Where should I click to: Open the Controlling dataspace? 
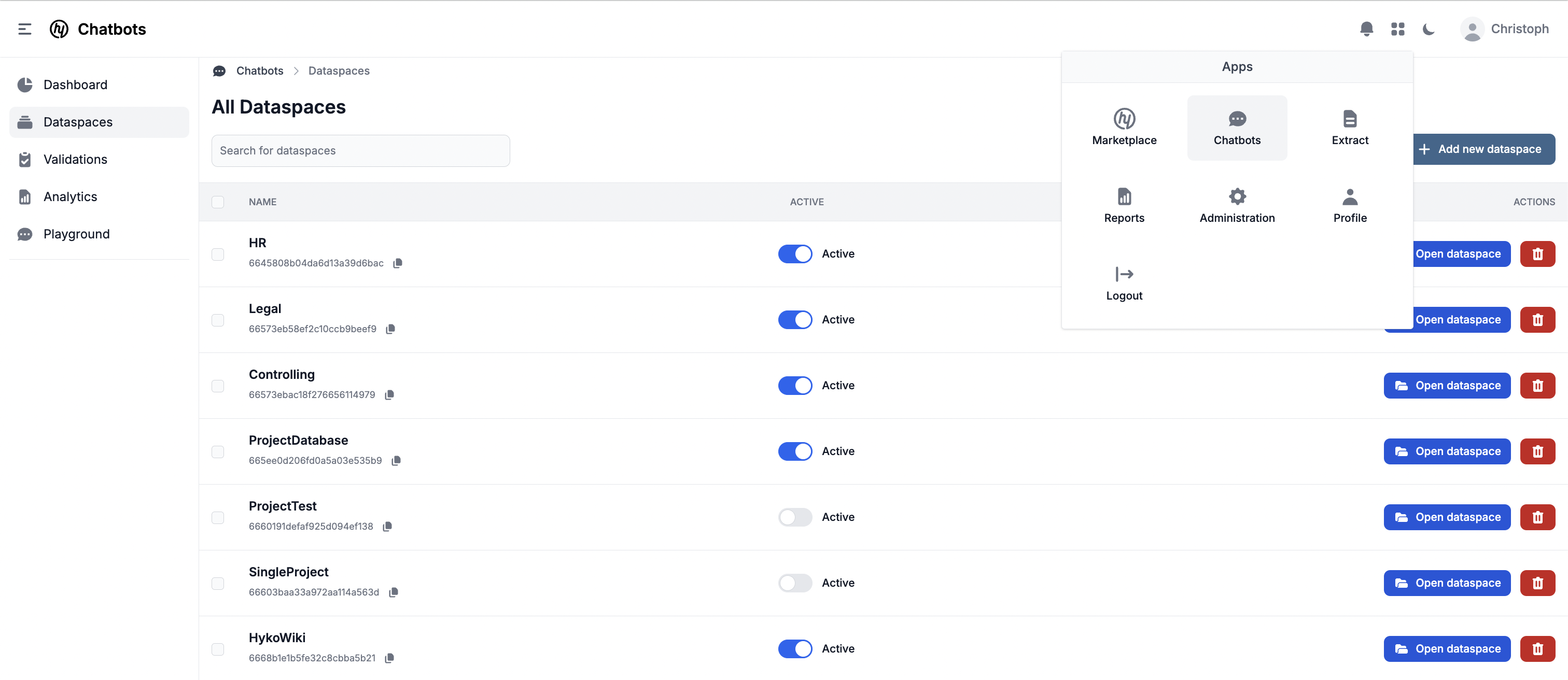(x=1447, y=385)
